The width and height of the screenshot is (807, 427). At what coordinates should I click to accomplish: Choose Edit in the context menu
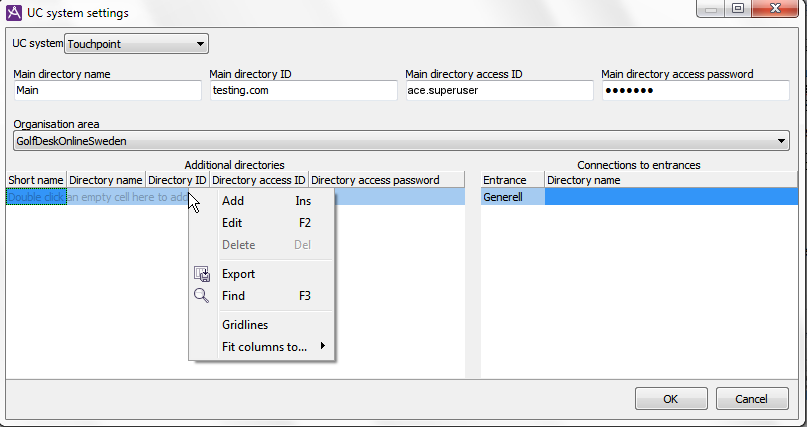(232, 223)
